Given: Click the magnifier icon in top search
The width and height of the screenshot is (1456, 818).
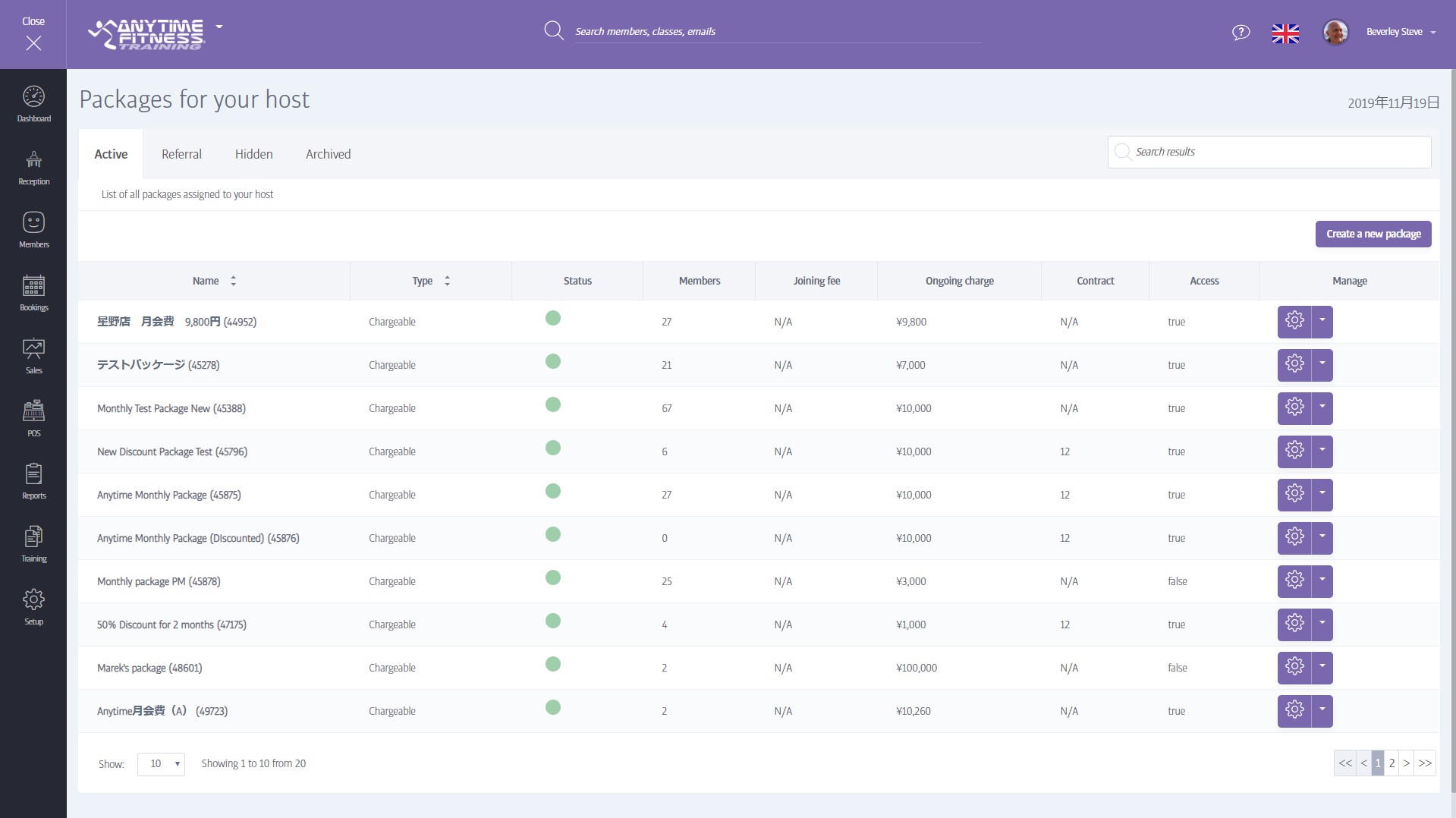Looking at the screenshot, I should [x=554, y=30].
